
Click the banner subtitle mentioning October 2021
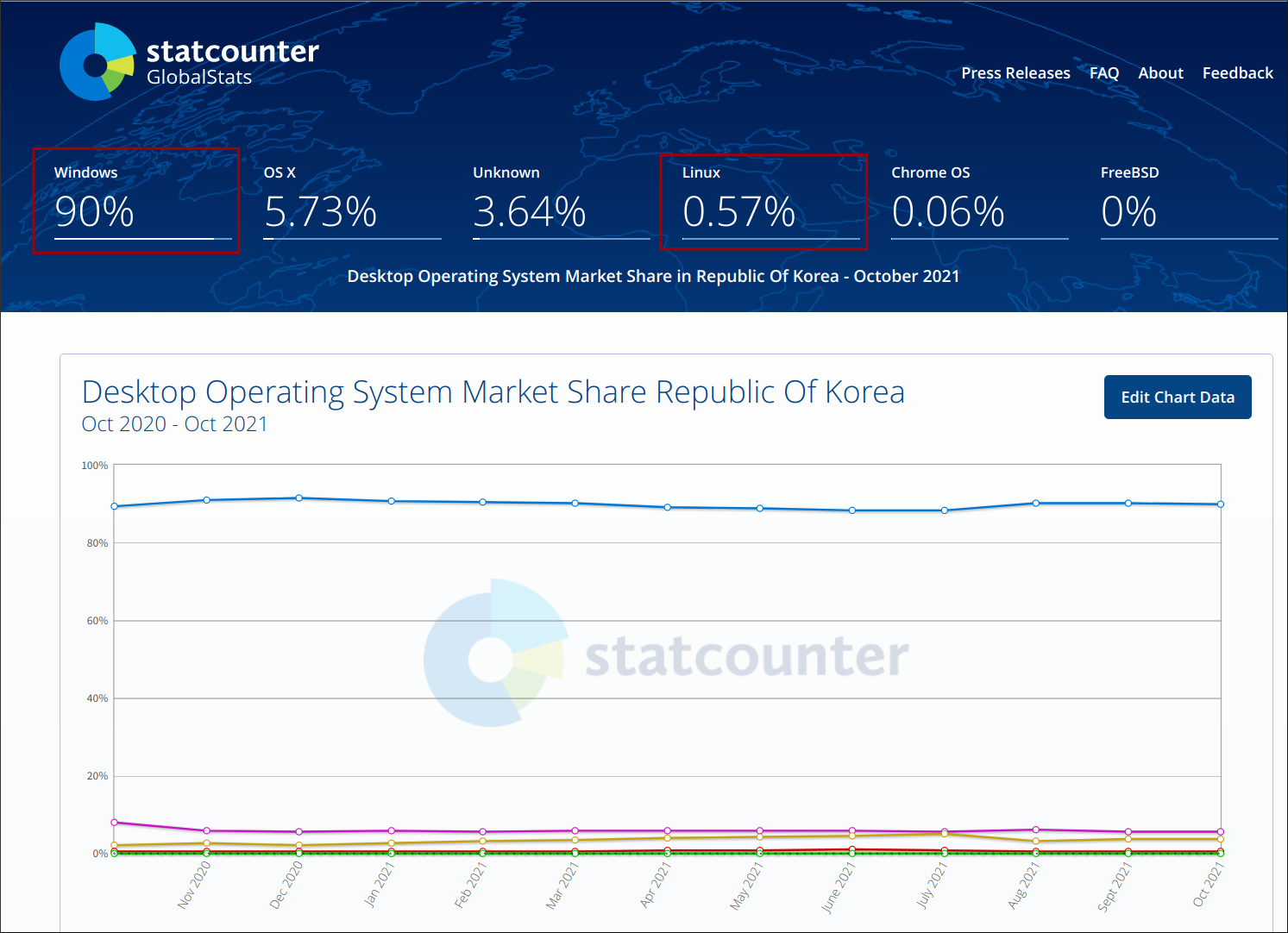(653, 276)
